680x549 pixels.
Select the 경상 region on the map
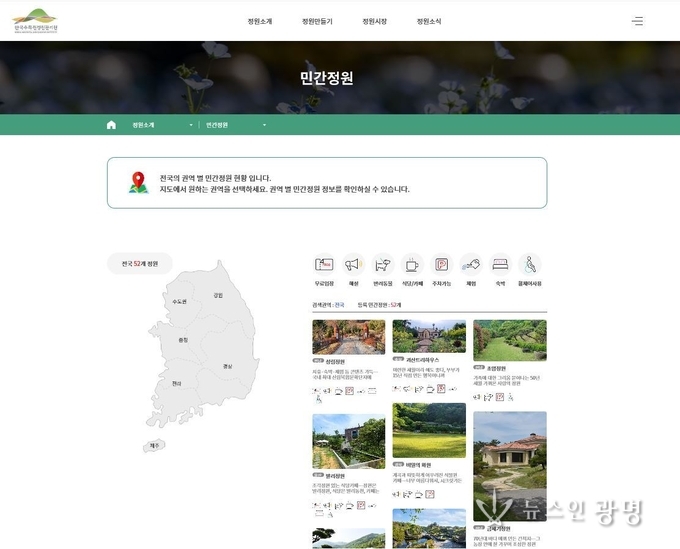click(228, 366)
